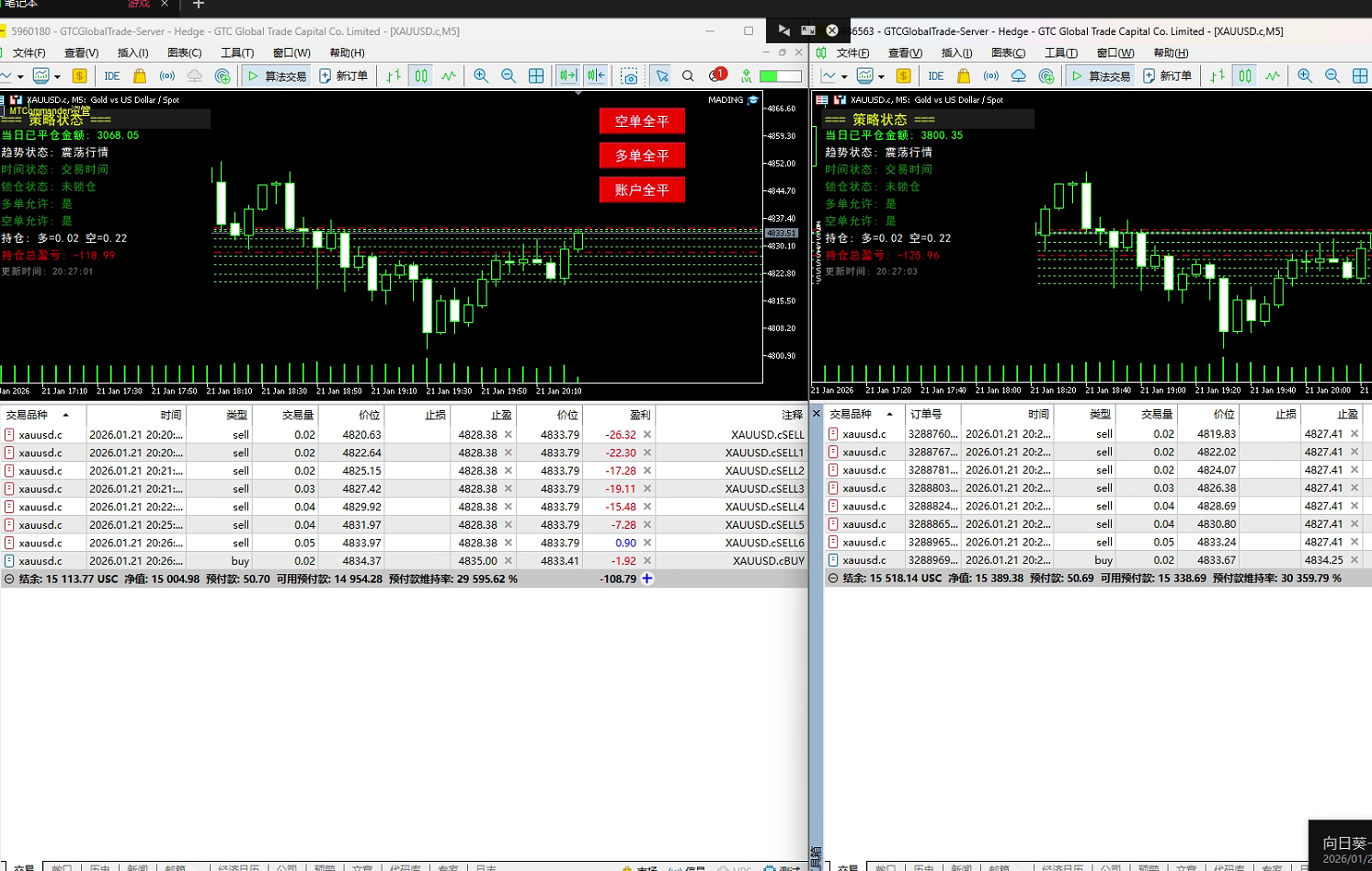This screenshot has height=871, width=1372.
Task: Sort left table by 交易品种 column
Action: (x=43, y=416)
